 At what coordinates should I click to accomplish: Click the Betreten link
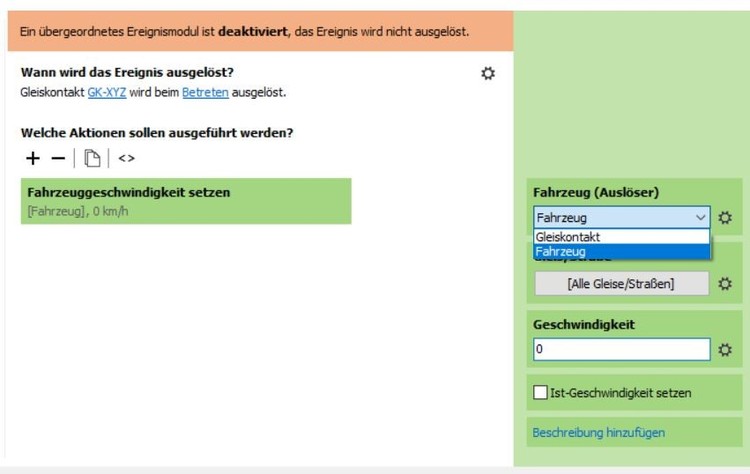click(205, 92)
